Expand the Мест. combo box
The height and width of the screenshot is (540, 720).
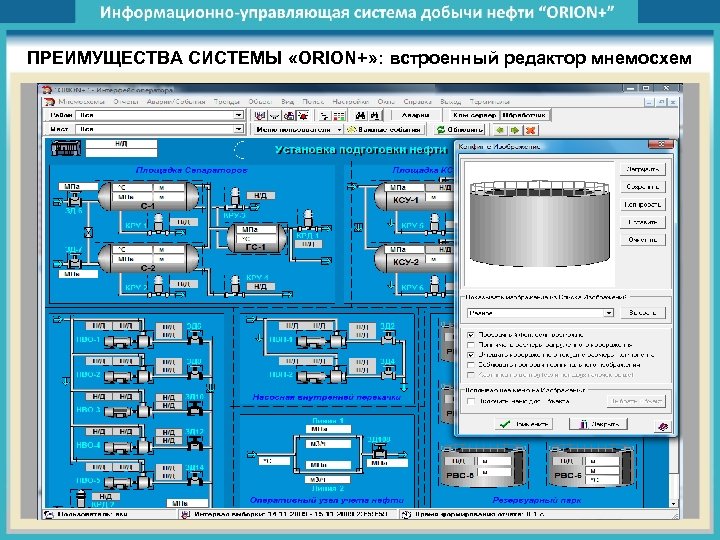(x=238, y=129)
